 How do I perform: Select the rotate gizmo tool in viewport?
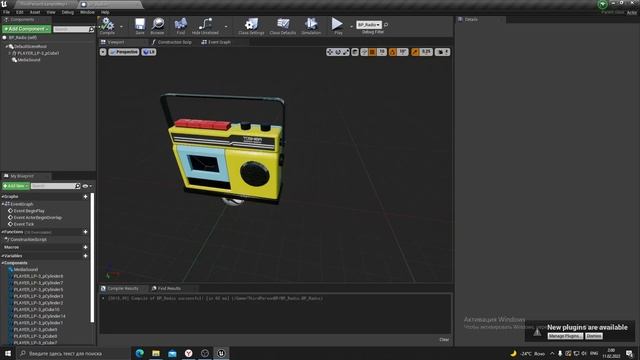[338, 52]
